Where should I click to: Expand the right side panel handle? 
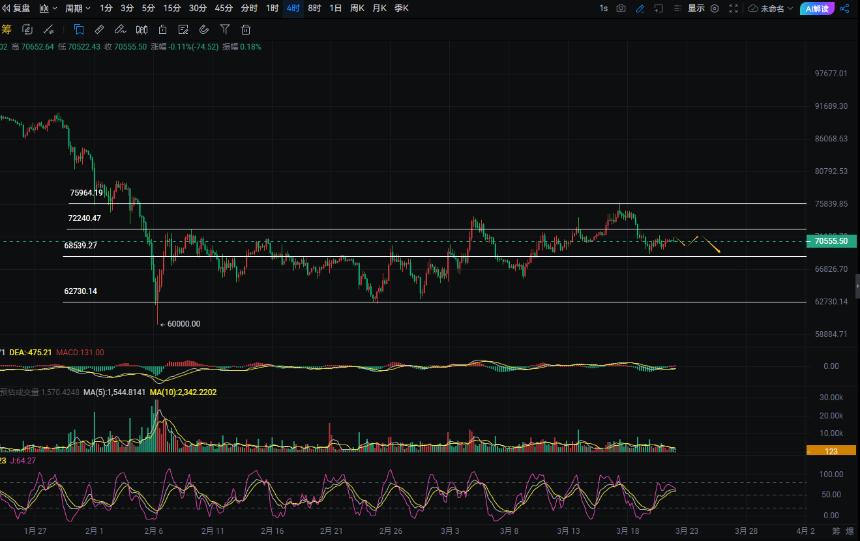coord(857,286)
